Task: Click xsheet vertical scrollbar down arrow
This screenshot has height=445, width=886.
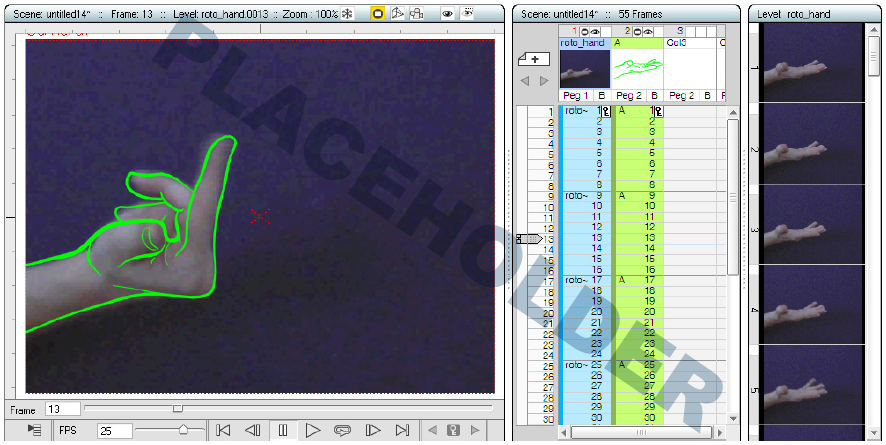Action: pos(733,418)
